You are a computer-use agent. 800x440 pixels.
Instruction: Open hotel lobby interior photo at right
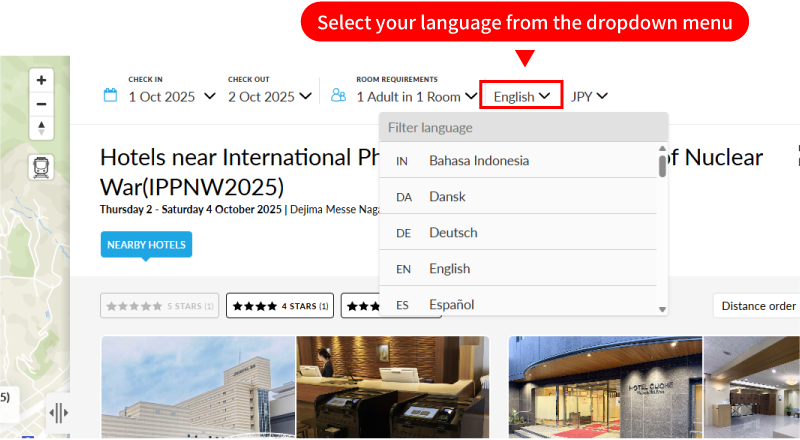click(752, 387)
